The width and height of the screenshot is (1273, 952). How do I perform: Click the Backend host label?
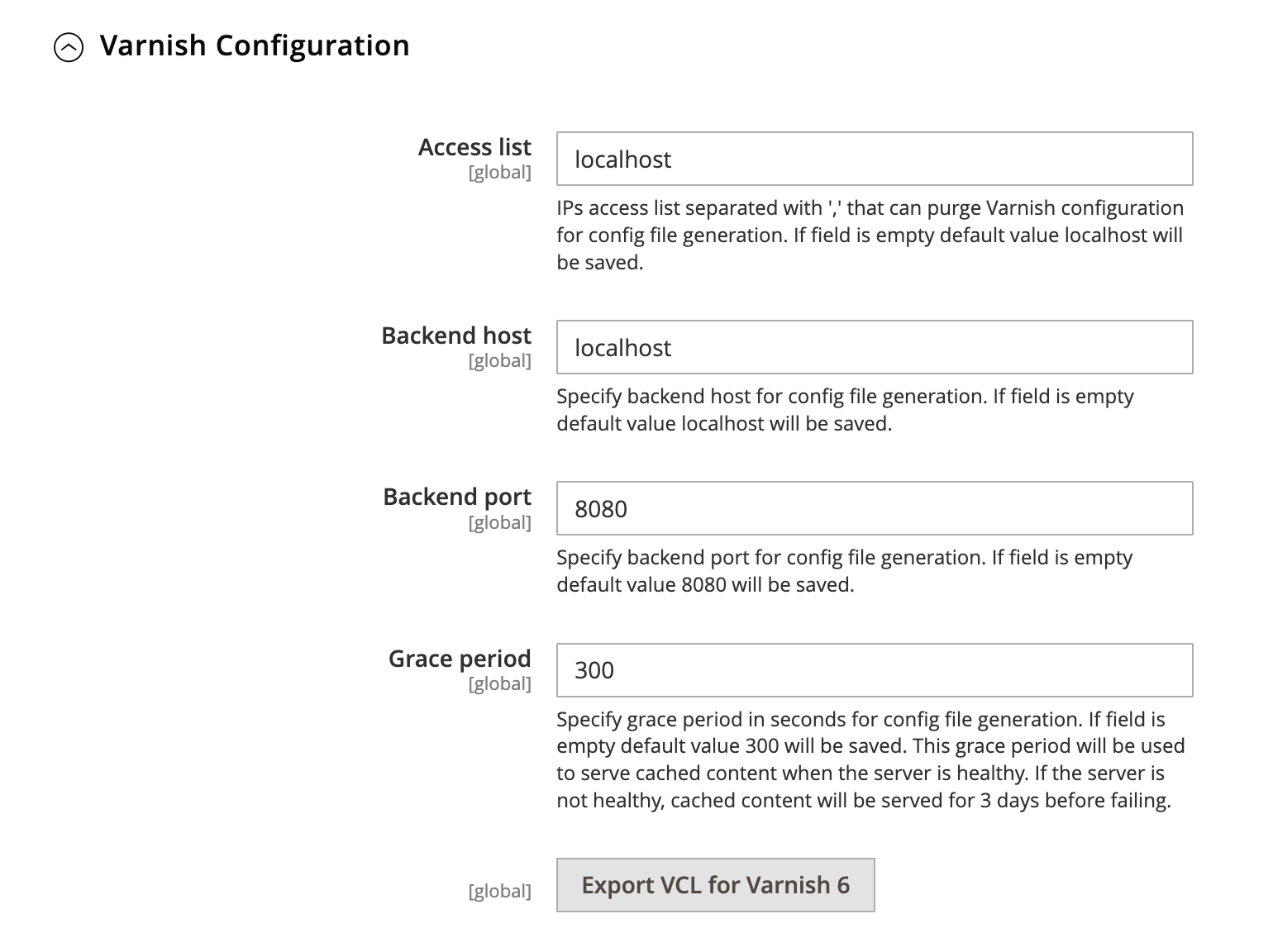[455, 336]
